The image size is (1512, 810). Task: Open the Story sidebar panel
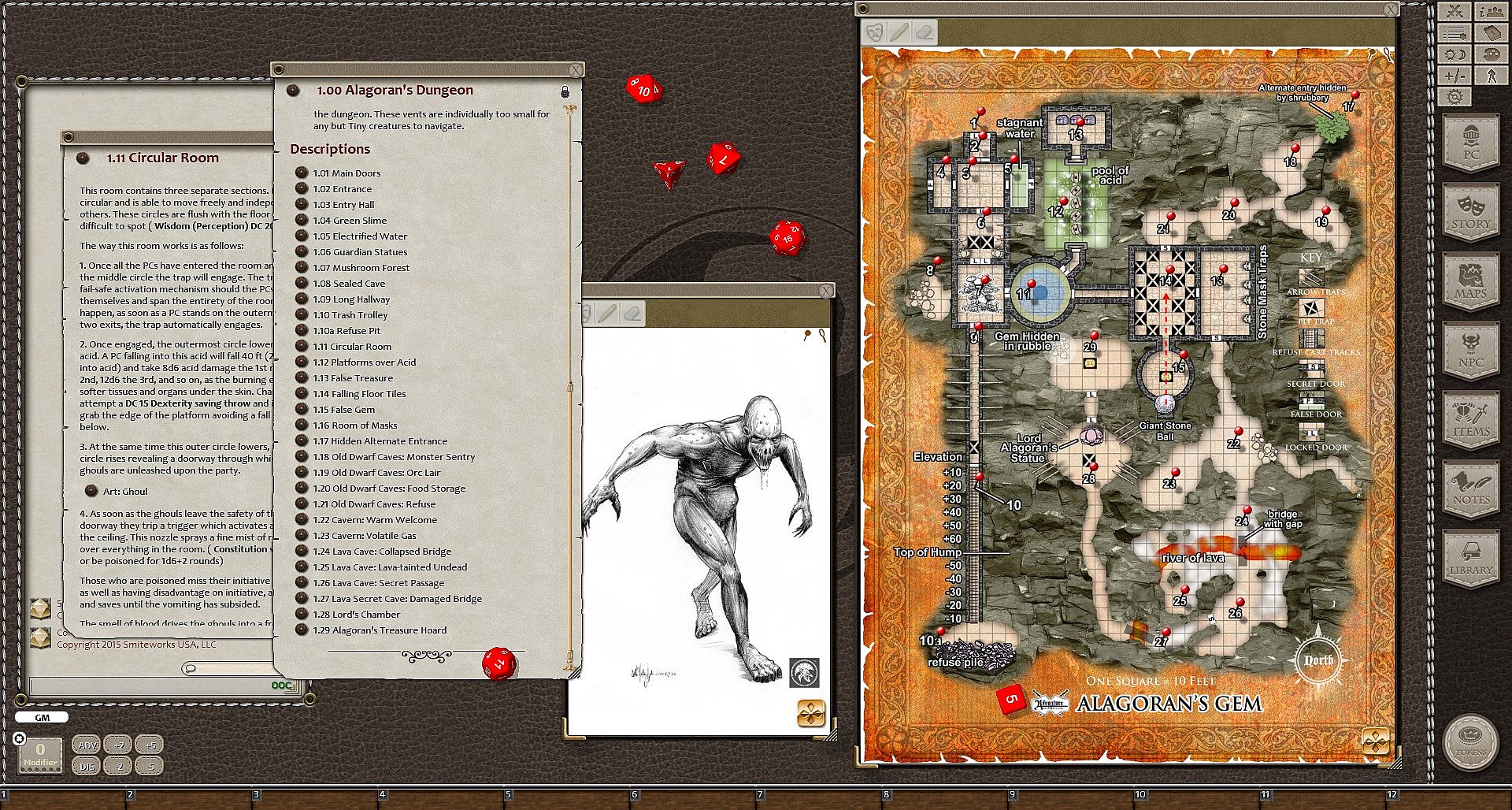click(1470, 211)
